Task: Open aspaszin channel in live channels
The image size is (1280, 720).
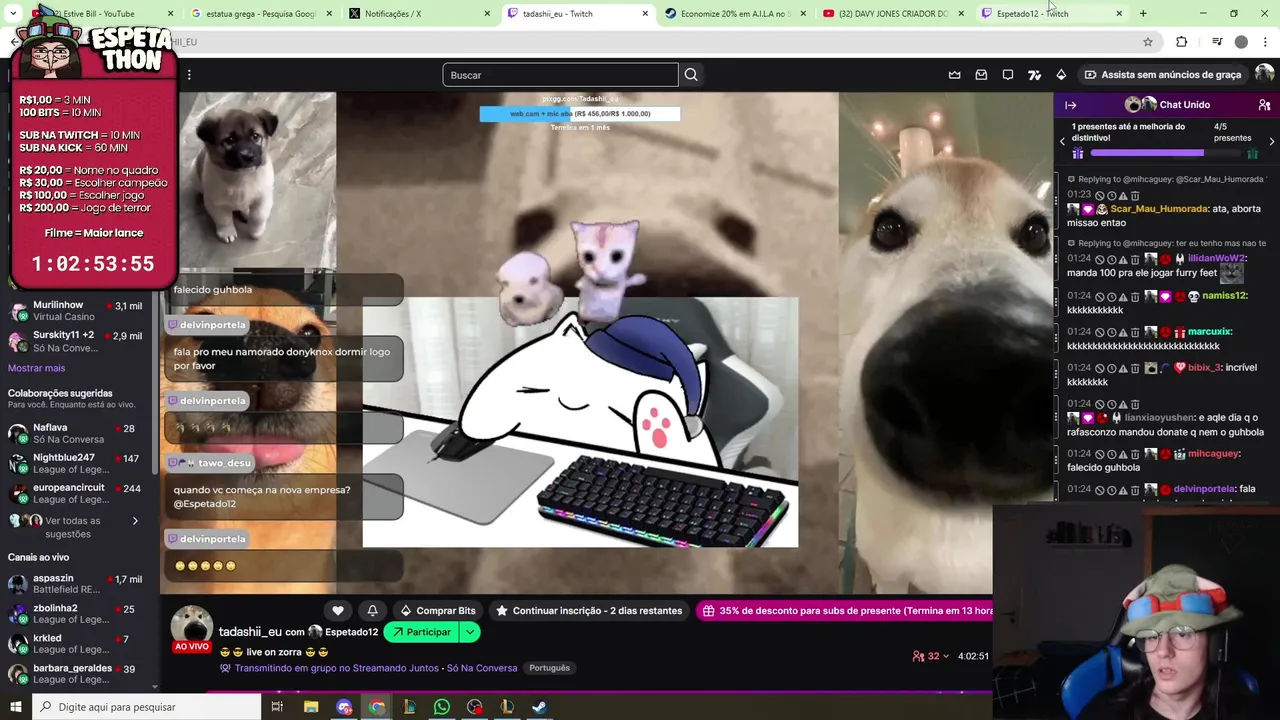Action: pyautogui.click(x=77, y=584)
